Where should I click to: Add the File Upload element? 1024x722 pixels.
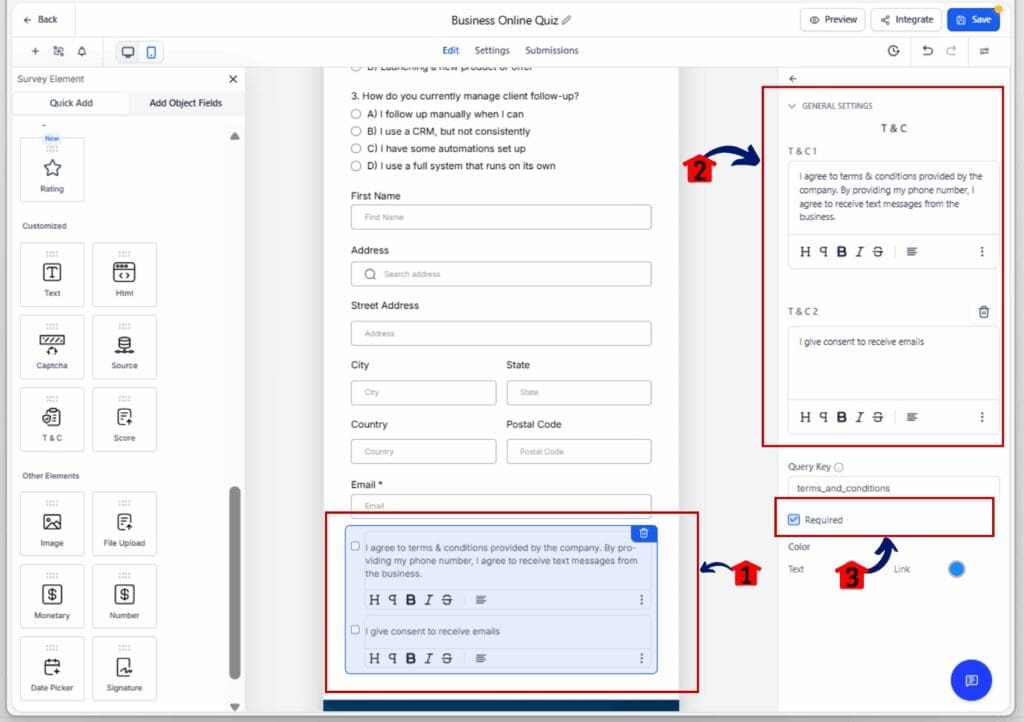(124, 524)
